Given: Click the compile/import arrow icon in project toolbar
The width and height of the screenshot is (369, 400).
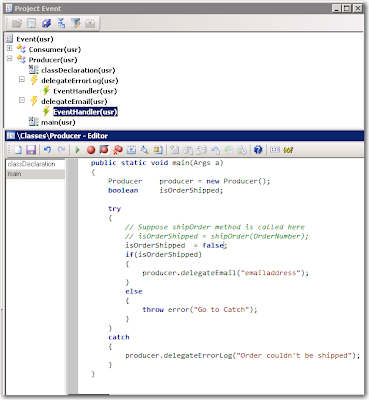Looking at the screenshot, I should pos(61,23).
